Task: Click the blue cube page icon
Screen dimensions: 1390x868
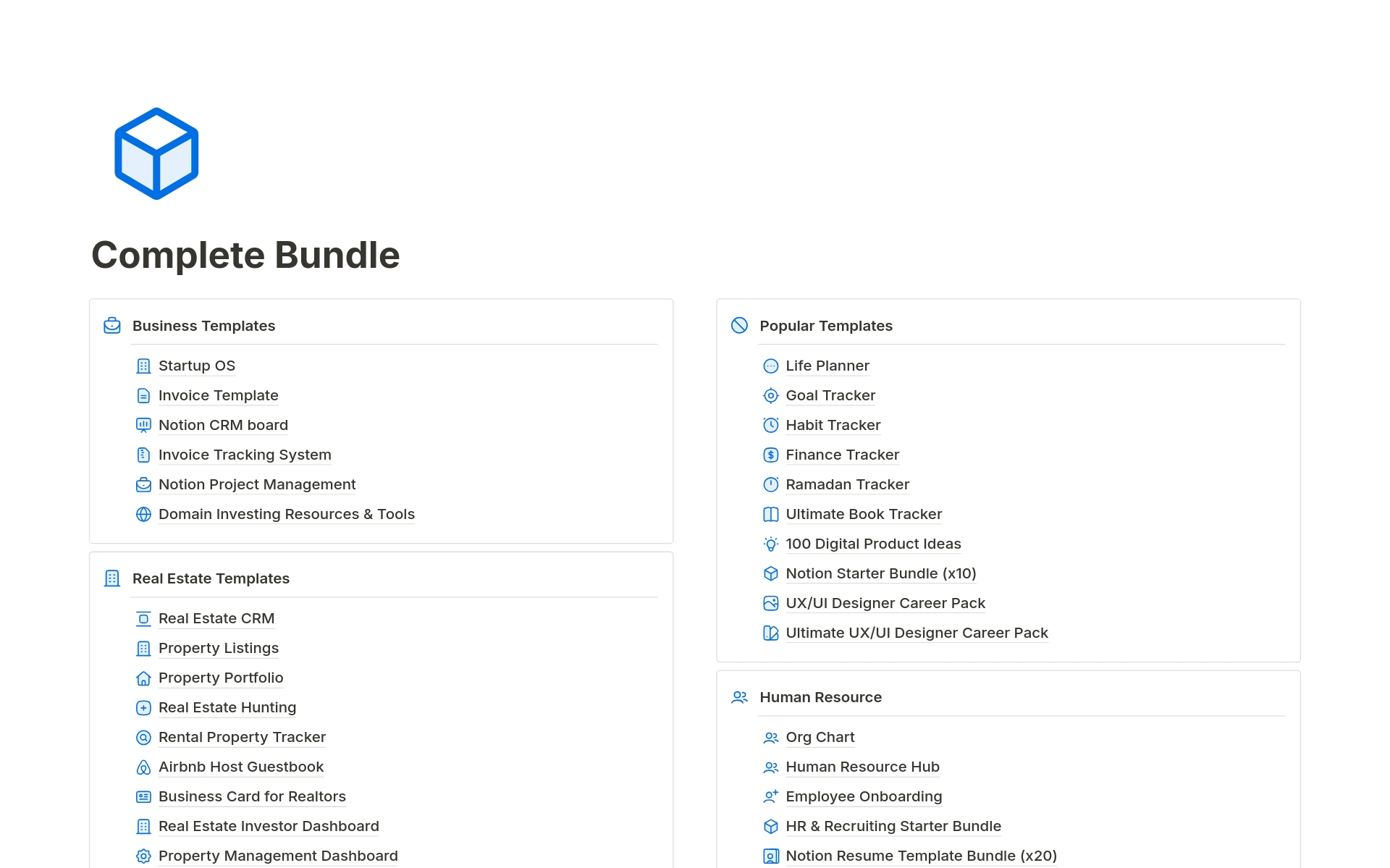Action: (156, 153)
